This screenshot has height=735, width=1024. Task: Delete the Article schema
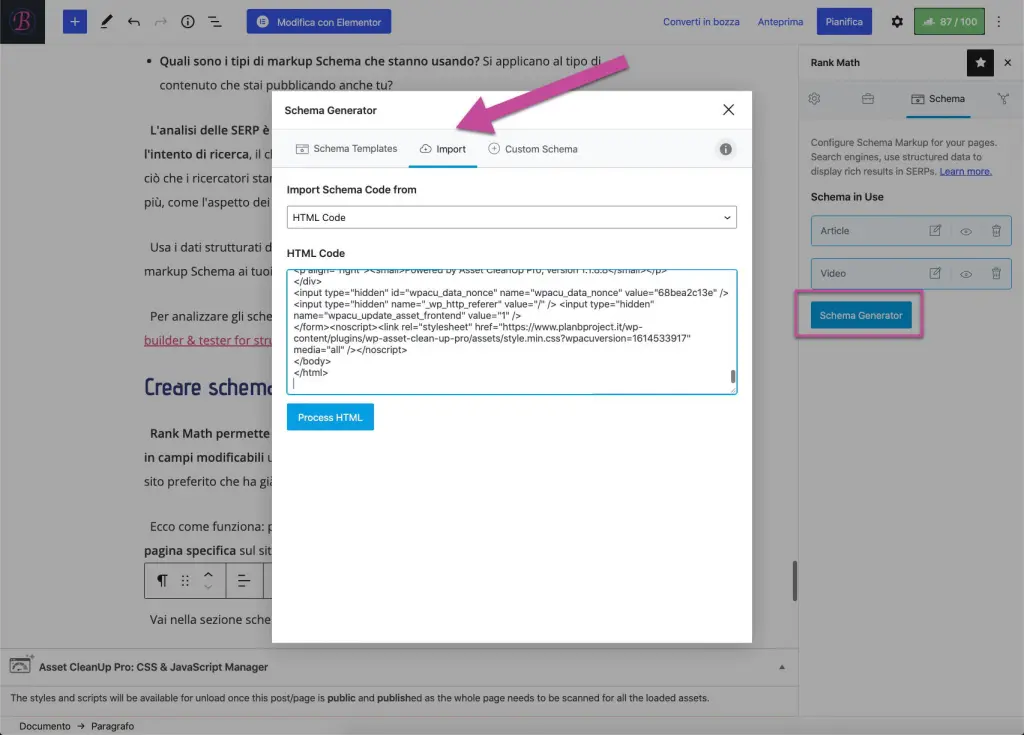pos(996,231)
